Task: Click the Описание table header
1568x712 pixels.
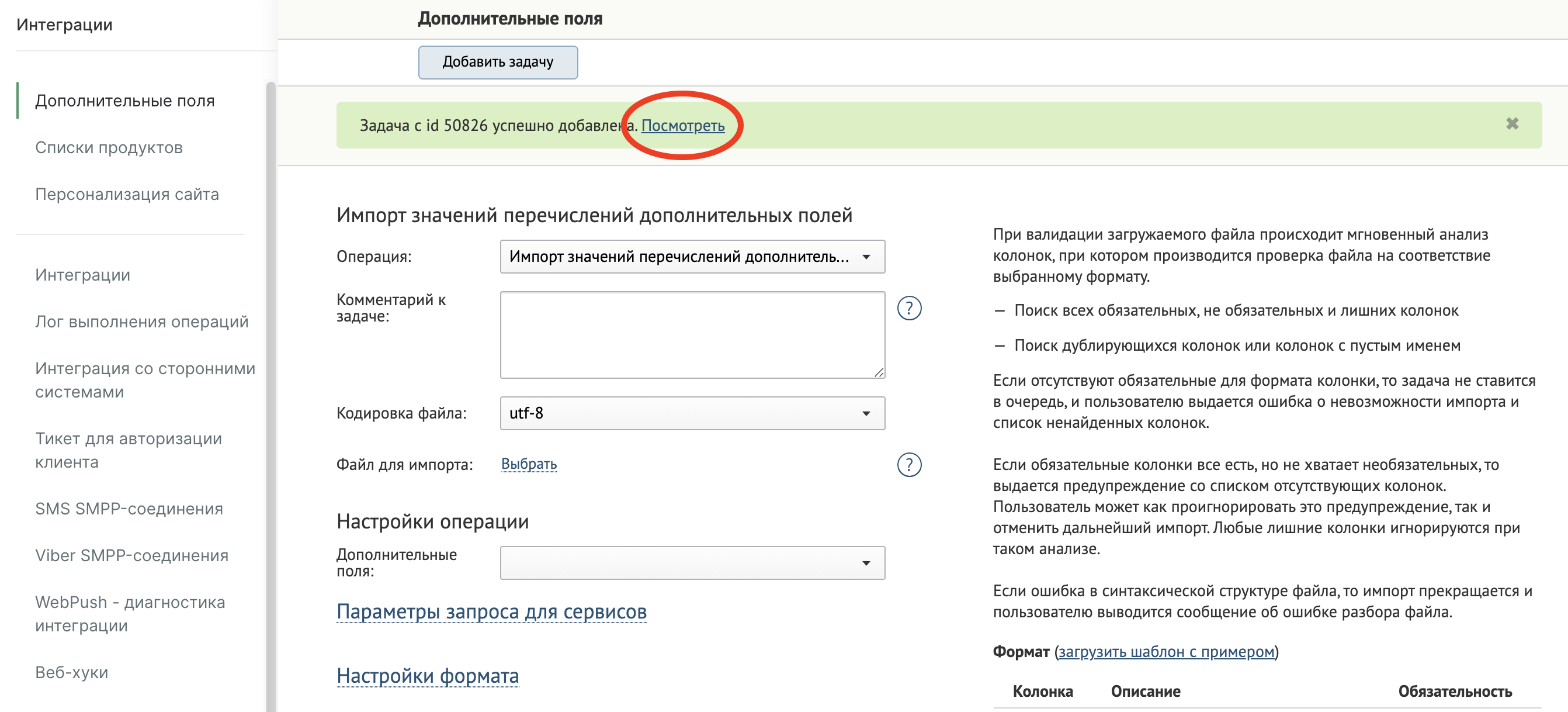Action: 1146,692
